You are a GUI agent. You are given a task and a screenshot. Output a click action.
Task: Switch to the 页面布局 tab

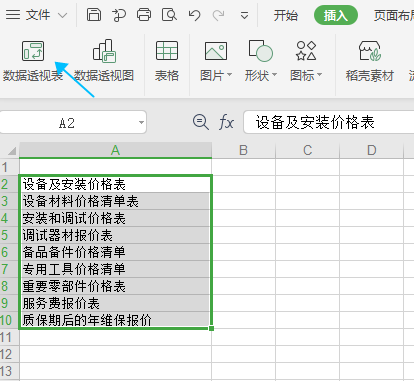(393, 15)
